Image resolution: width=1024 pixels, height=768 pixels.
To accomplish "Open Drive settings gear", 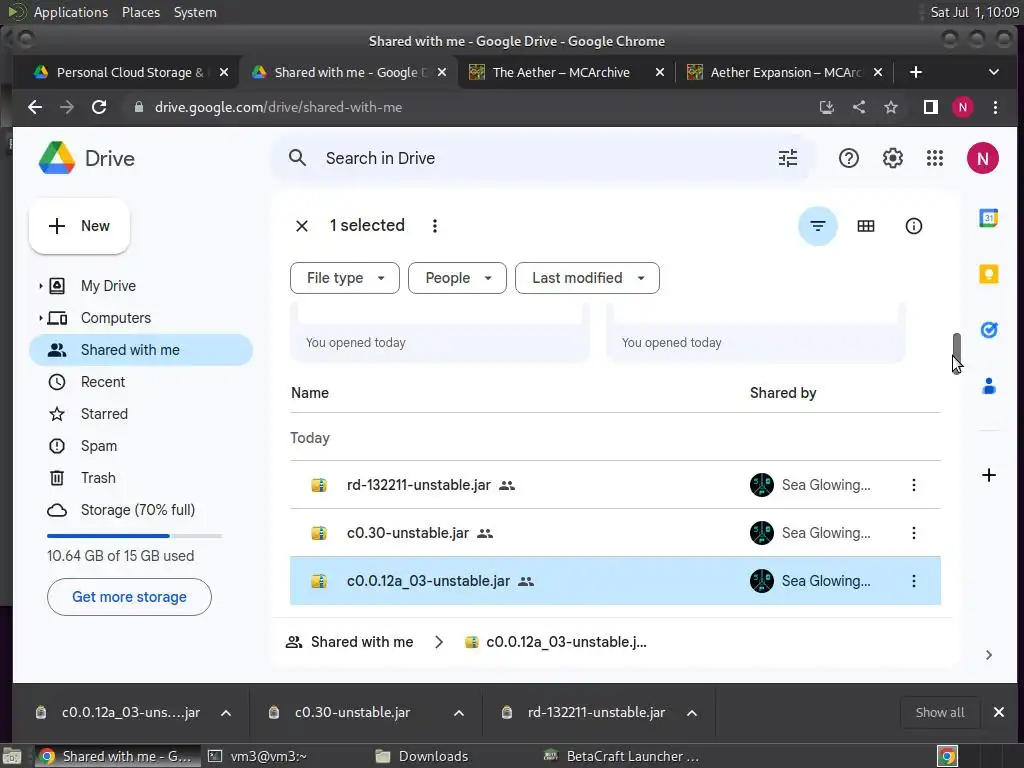I will [x=892, y=158].
